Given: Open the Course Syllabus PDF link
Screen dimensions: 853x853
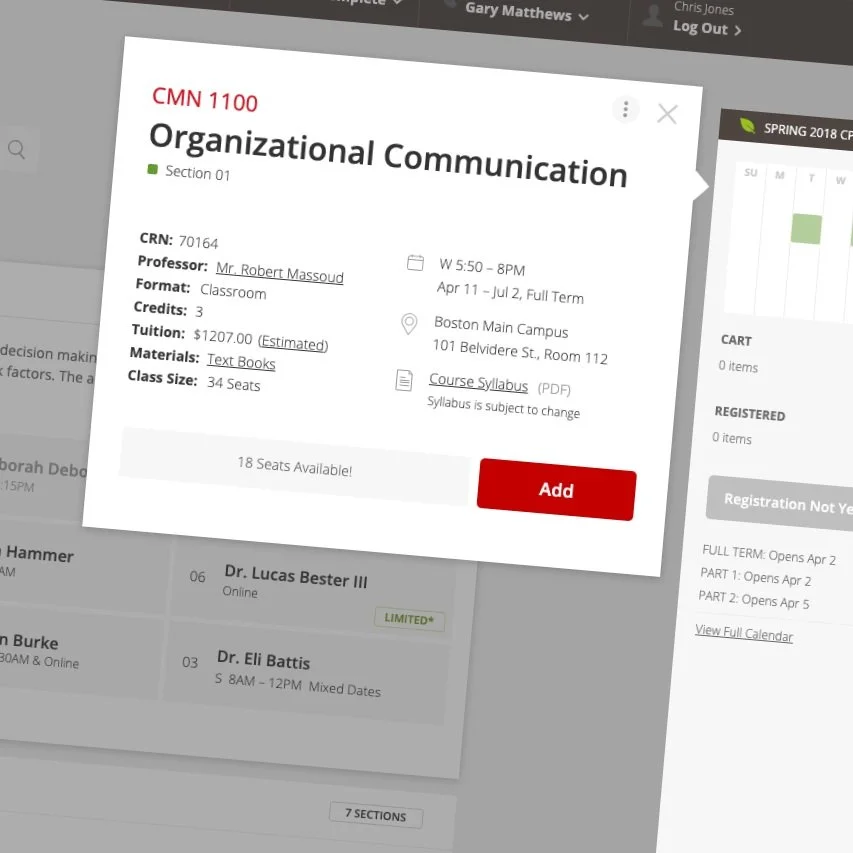Looking at the screenshot, I should point(478,382).
